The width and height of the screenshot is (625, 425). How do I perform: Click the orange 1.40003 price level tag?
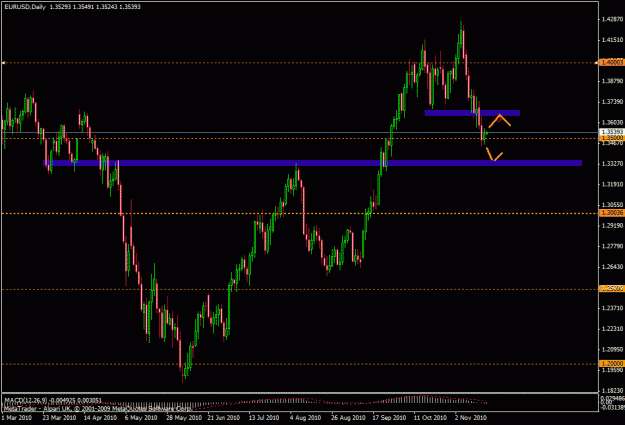611,63
